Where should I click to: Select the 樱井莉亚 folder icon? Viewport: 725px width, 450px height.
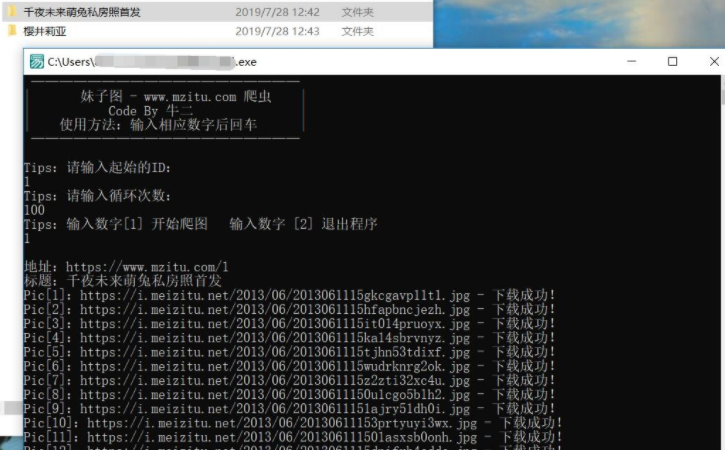(12, 31)
